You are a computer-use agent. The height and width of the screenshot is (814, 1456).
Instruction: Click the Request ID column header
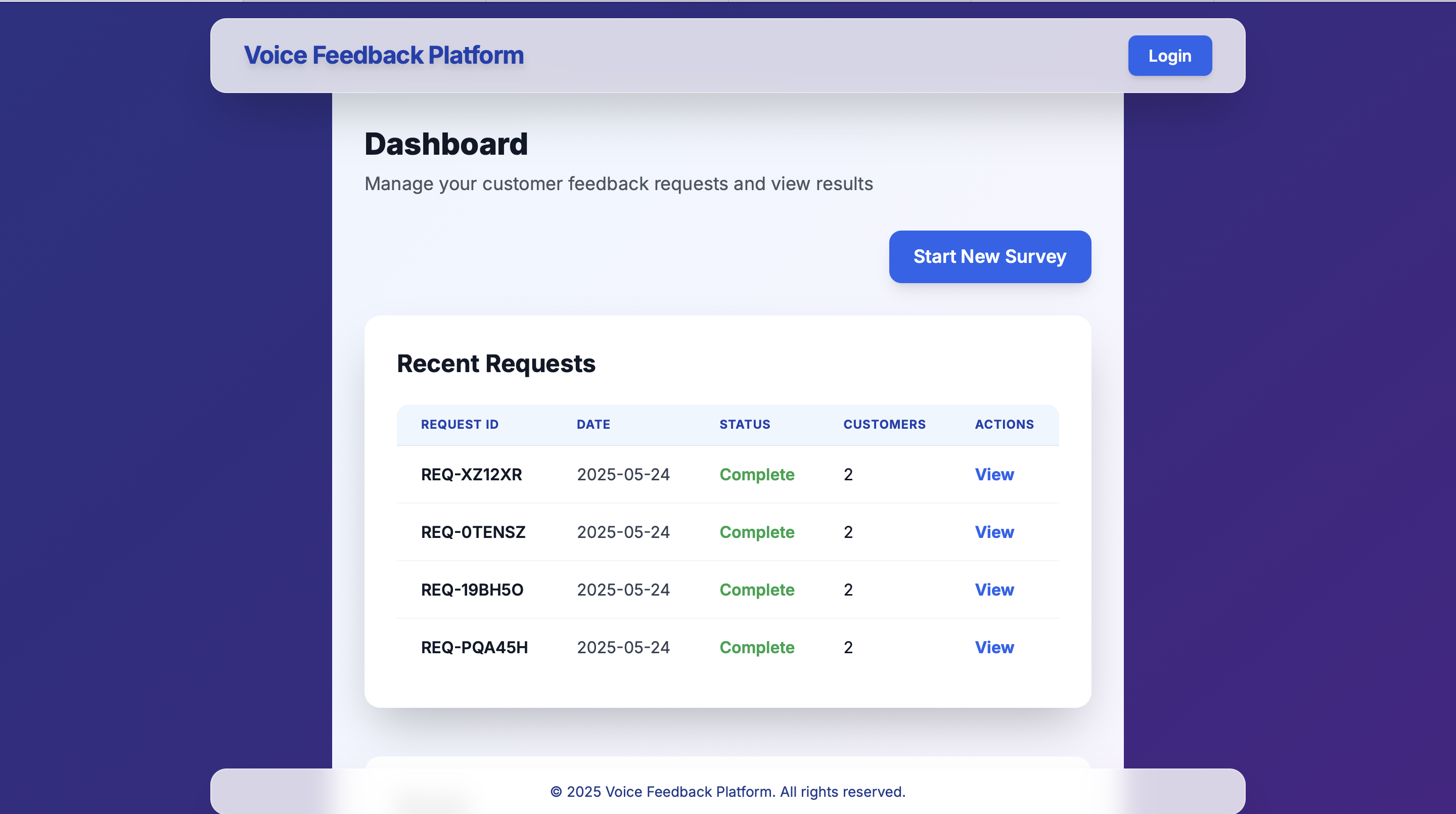pyautogui.click(x=460, y=425)
